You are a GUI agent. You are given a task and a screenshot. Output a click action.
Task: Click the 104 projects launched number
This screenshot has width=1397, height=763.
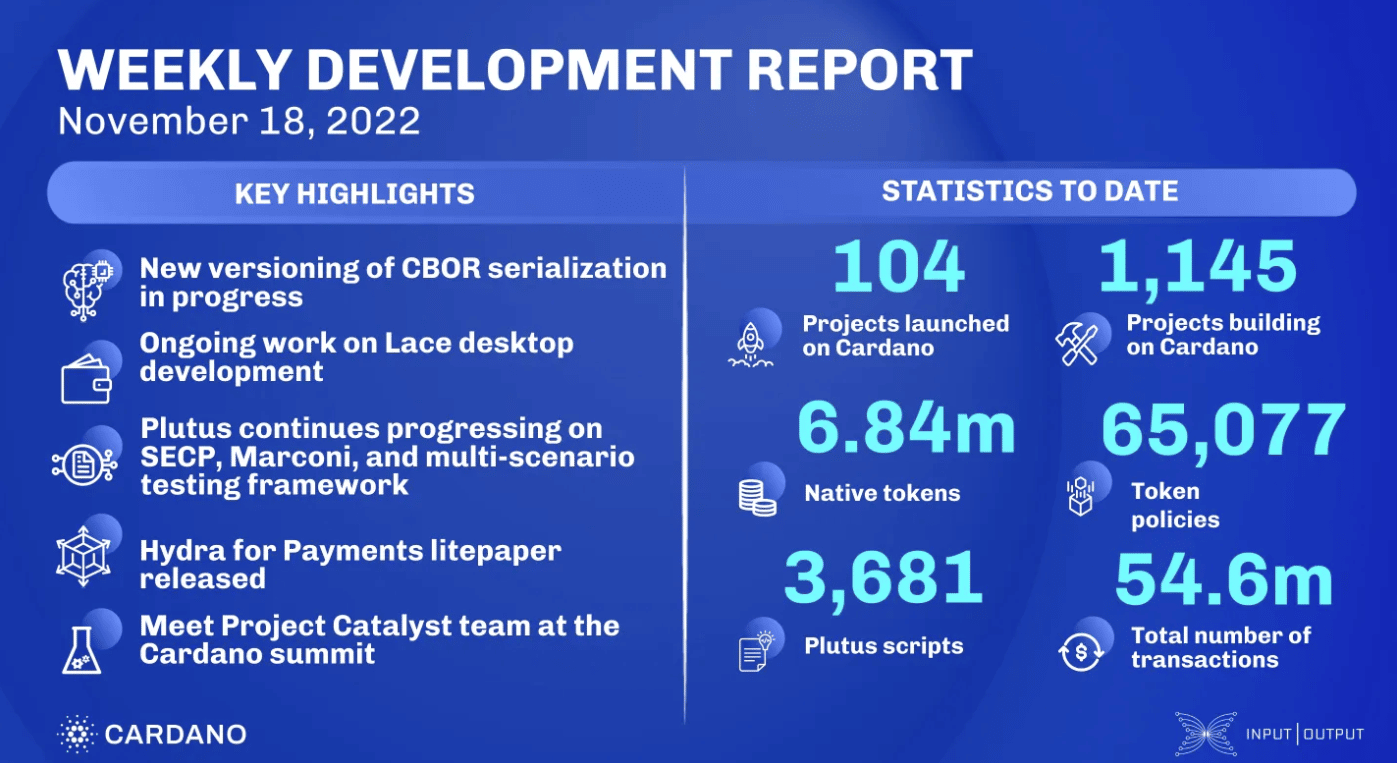click(x=899, y=267)
